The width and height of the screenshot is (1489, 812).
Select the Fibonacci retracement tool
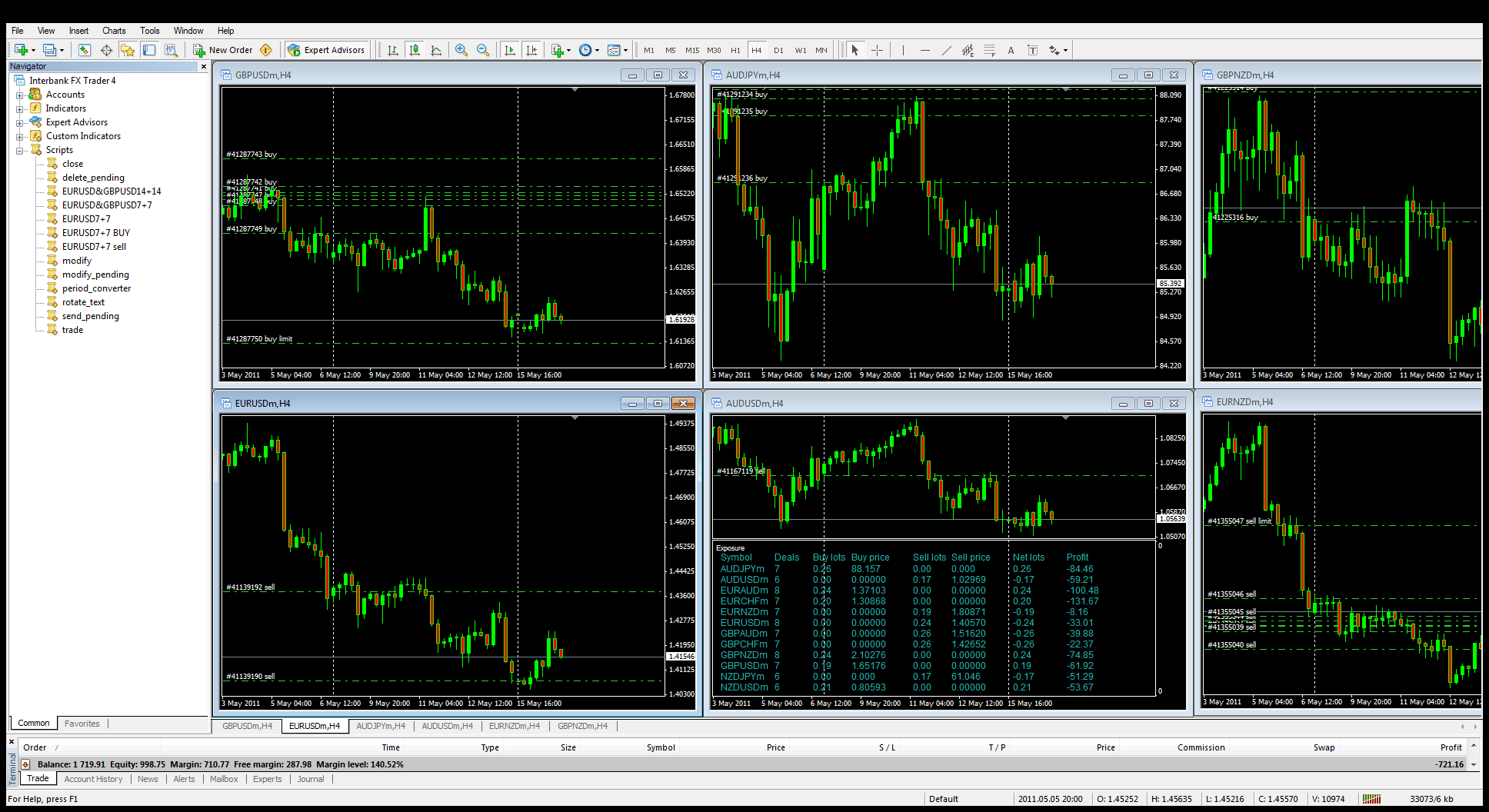click(x=989, y=50)
